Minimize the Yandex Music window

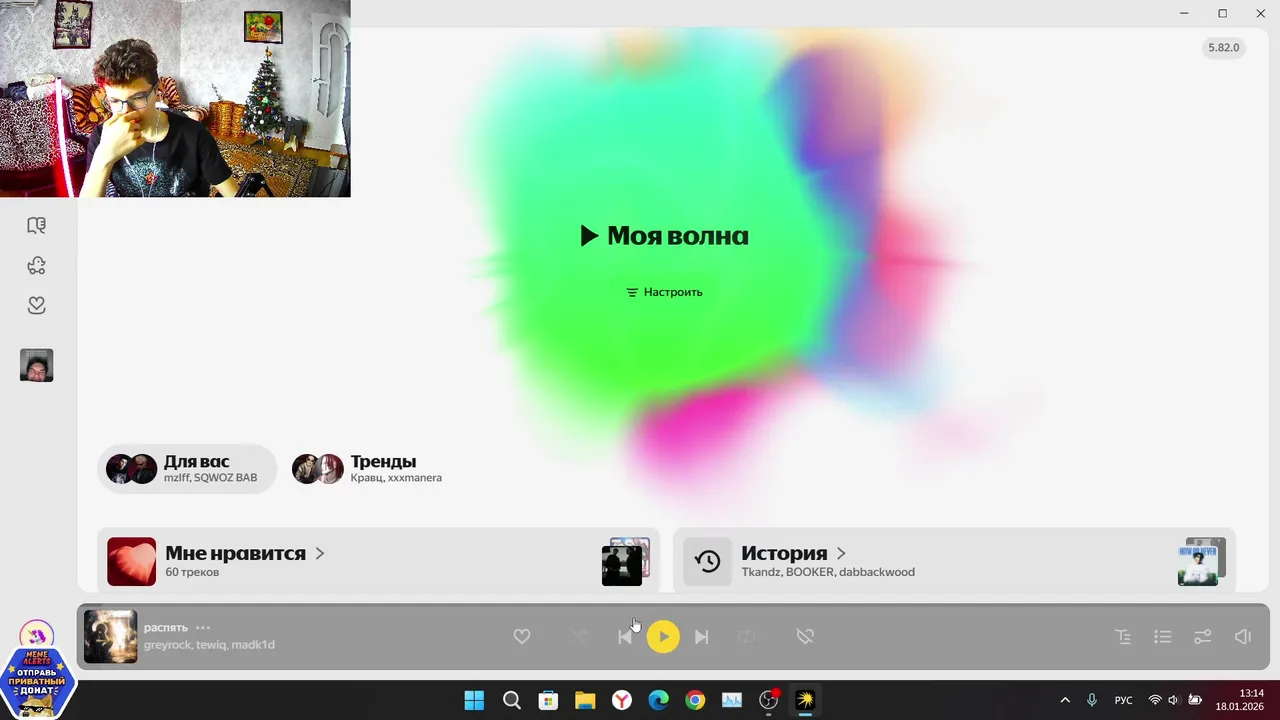tap(1185, 14)
